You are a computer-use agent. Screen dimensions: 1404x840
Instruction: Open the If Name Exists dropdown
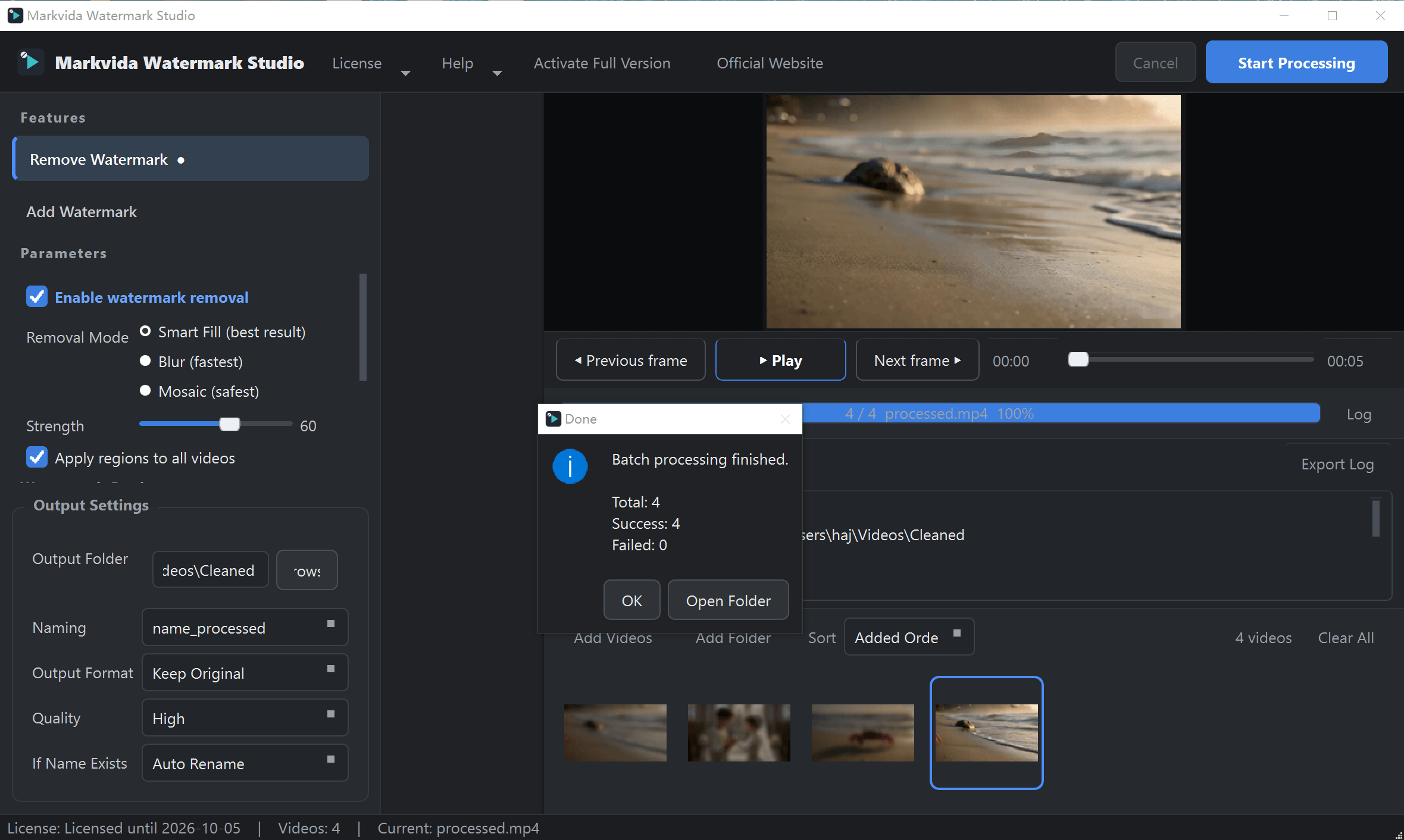tap(245, 763)
